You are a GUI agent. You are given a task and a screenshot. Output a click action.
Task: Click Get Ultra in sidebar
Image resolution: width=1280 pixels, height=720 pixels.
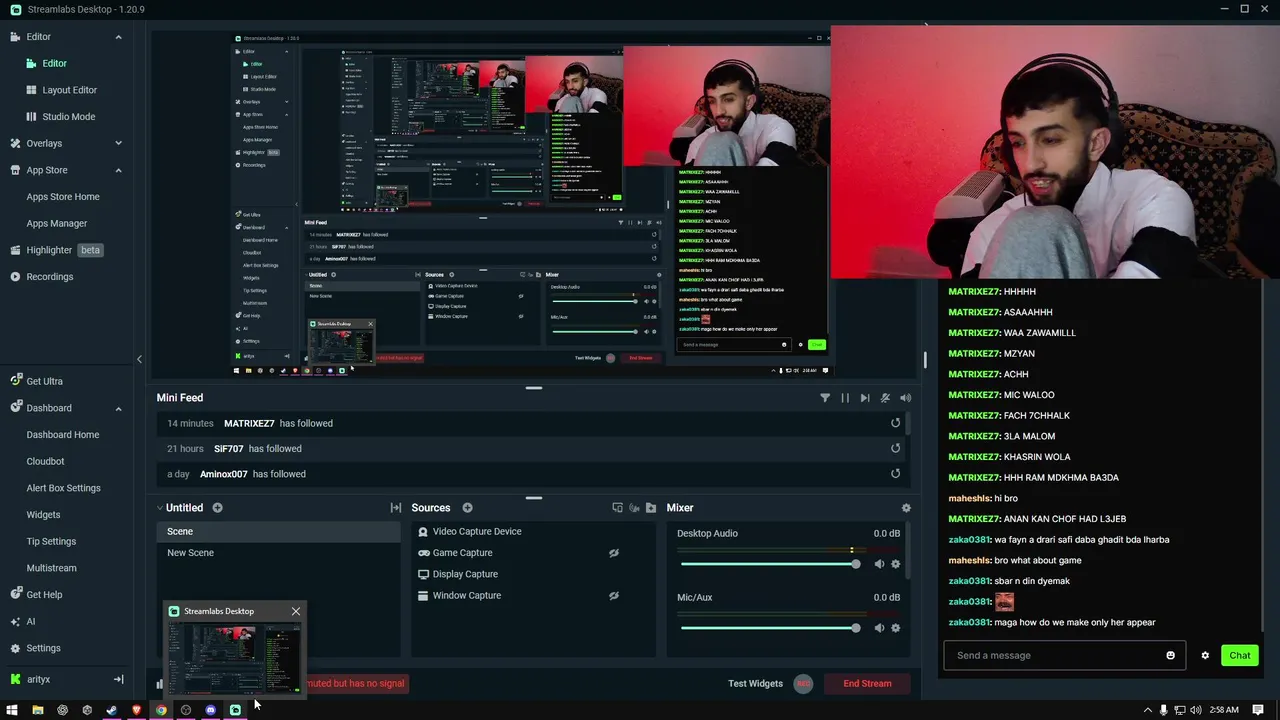[44, 381]
